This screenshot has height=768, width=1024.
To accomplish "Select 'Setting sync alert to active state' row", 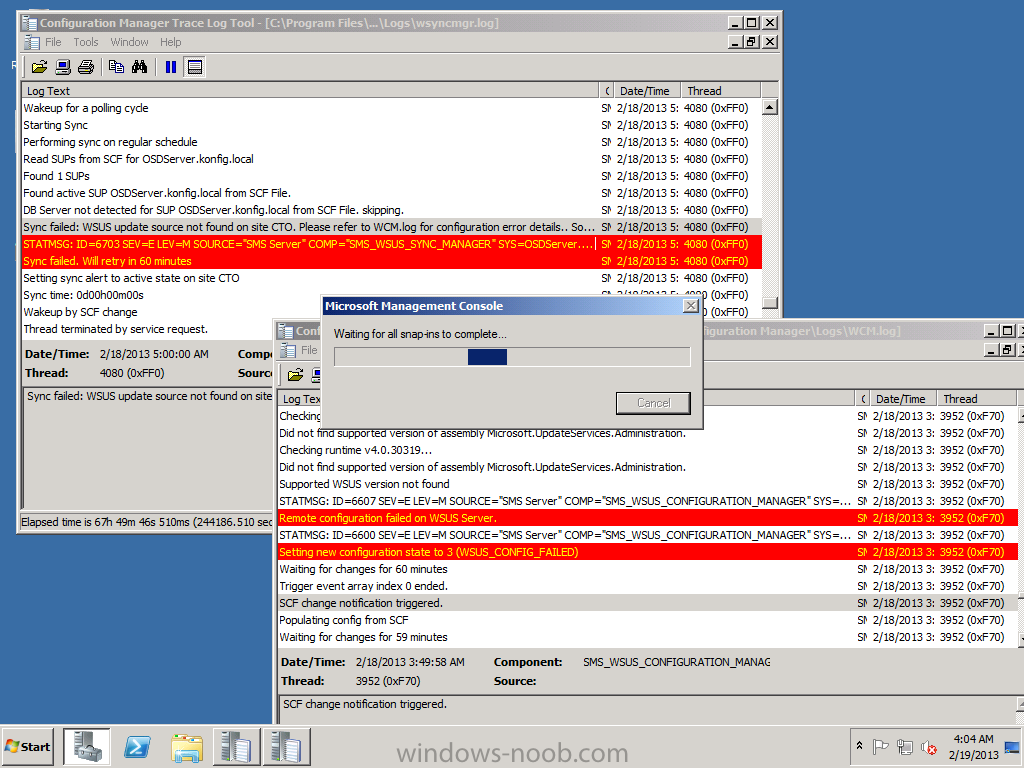I will coord(392,278).
